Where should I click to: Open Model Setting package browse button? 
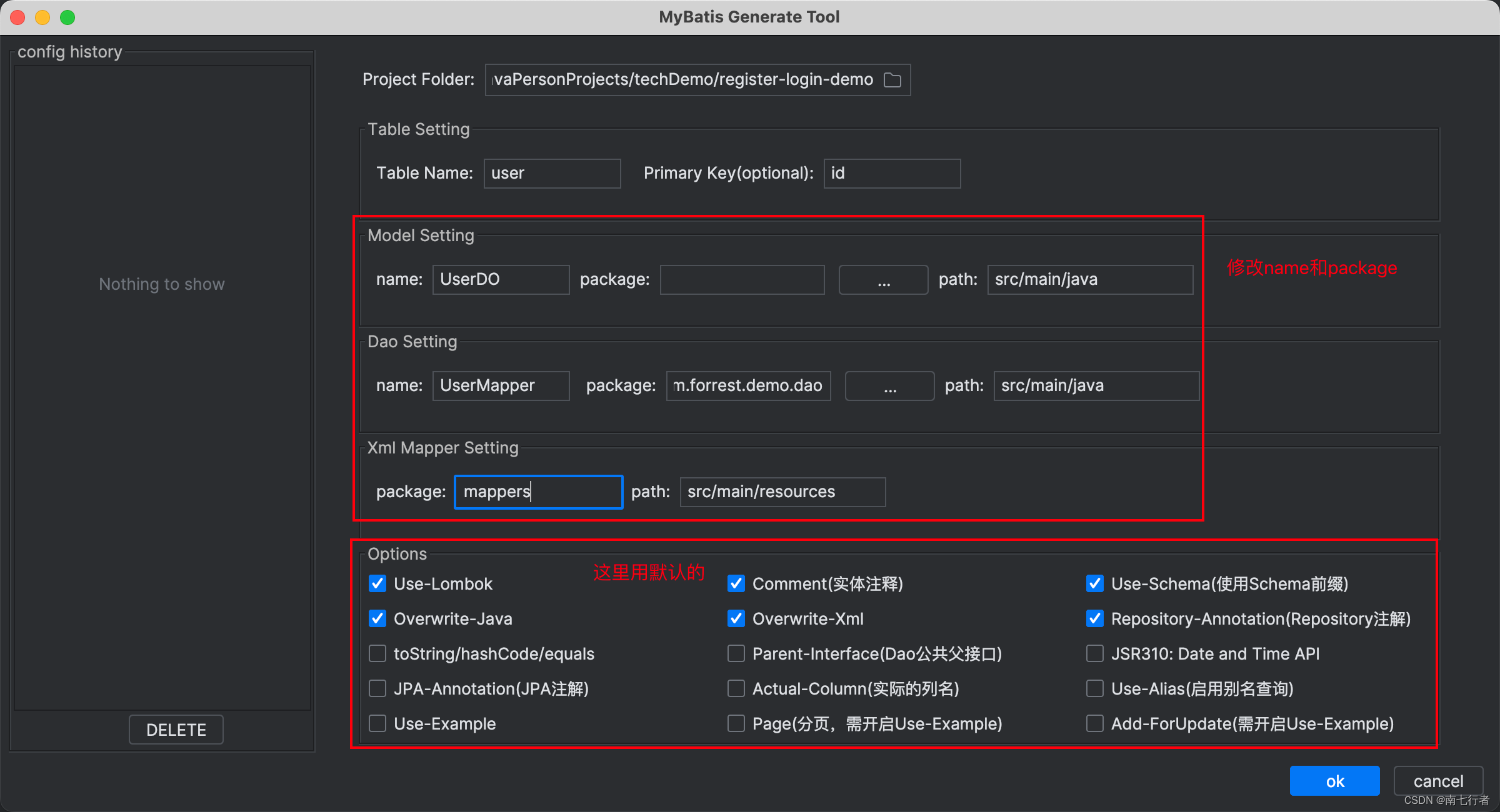pos(883,280)
